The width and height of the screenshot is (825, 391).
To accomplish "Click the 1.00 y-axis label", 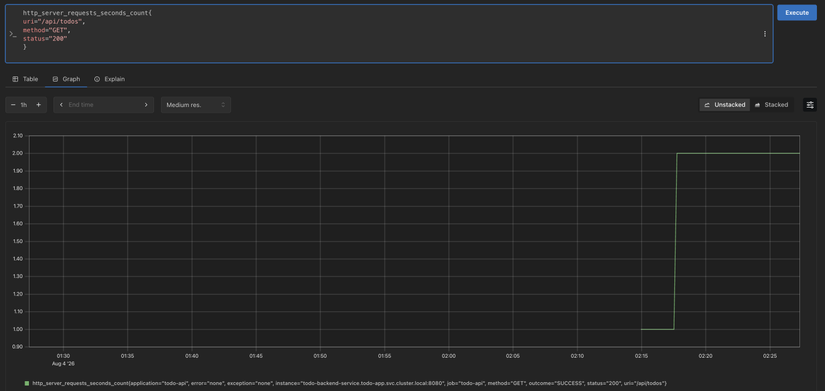I will pos(17,329).
